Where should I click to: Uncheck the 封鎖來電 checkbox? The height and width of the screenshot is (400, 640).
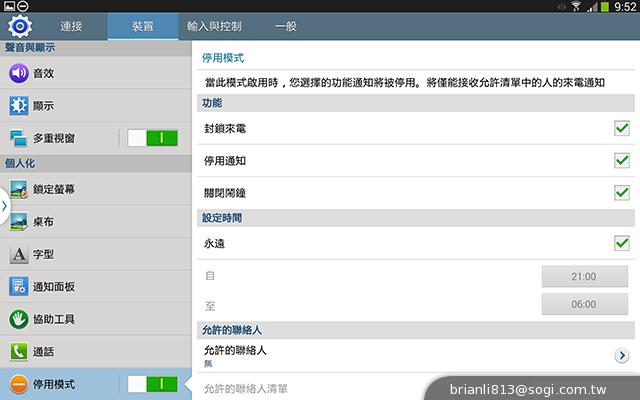pos(621,127)
